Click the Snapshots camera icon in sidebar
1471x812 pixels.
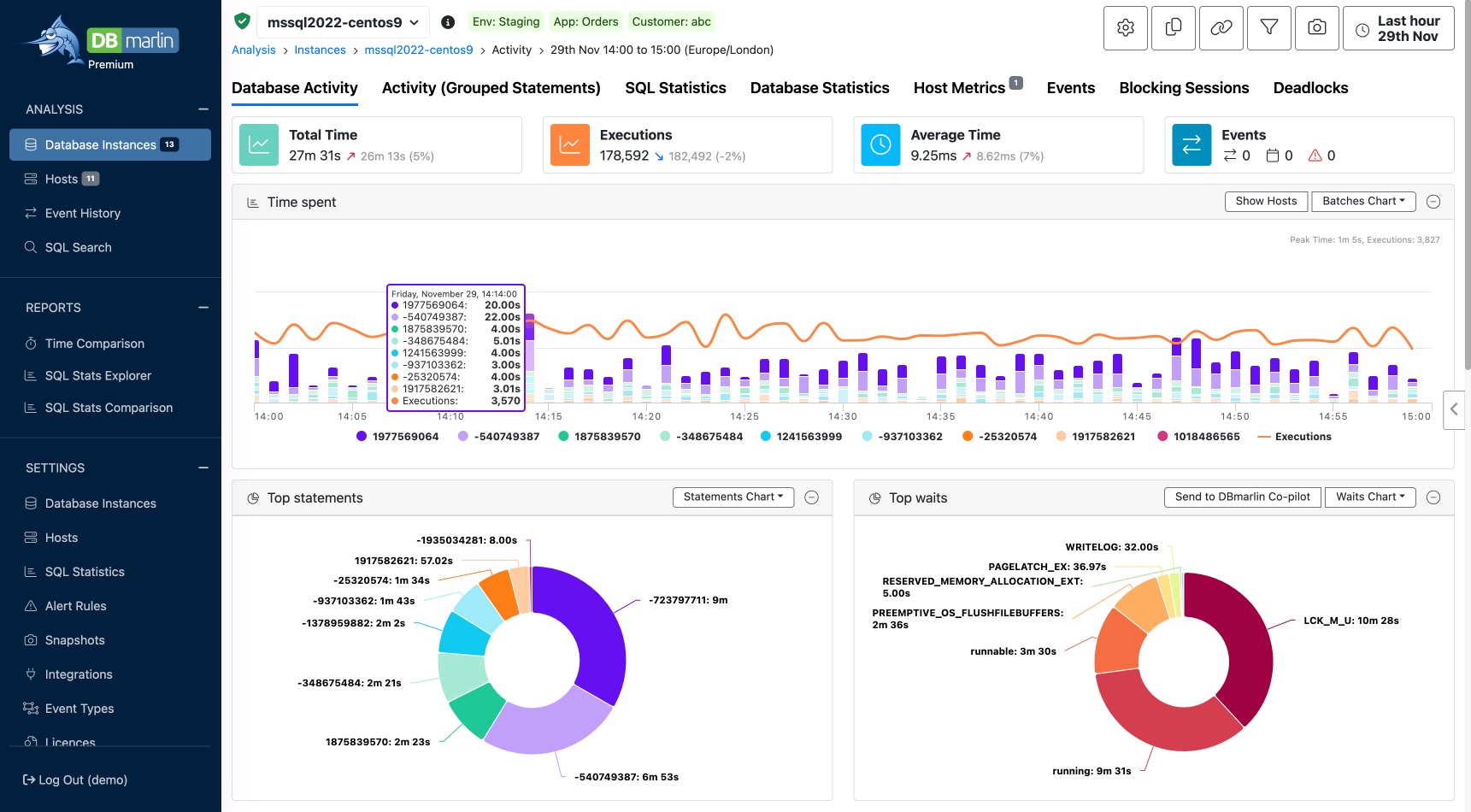[31, 640]
